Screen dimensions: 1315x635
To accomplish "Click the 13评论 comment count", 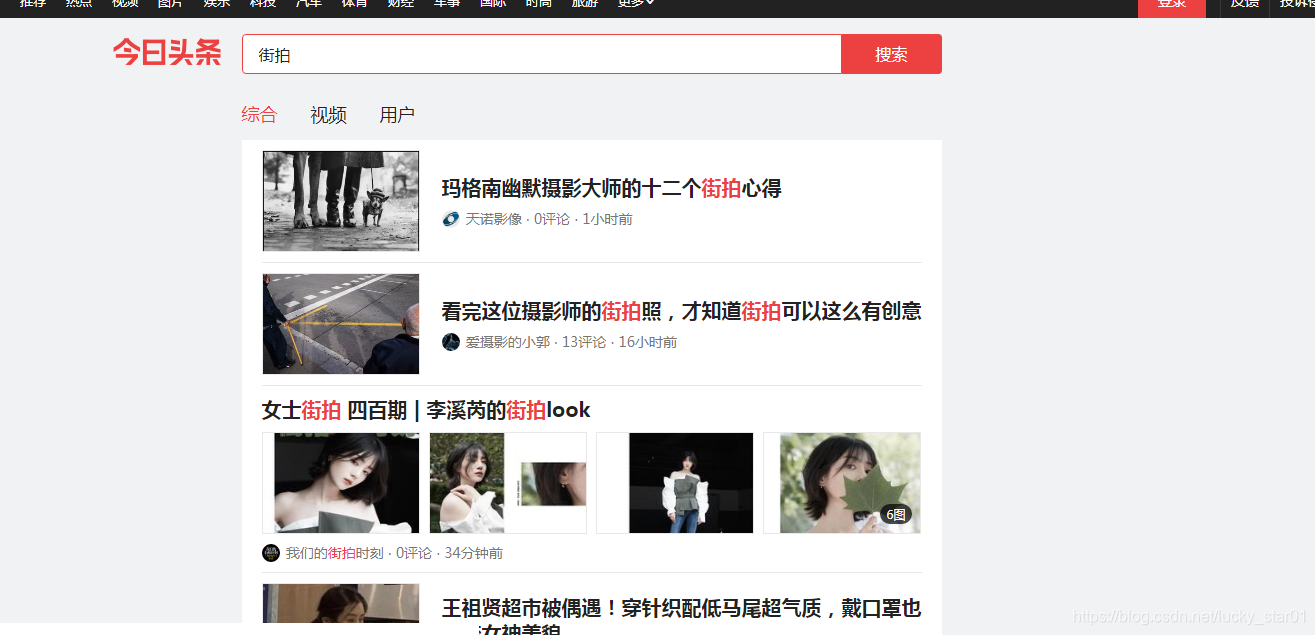I will 584,342.
